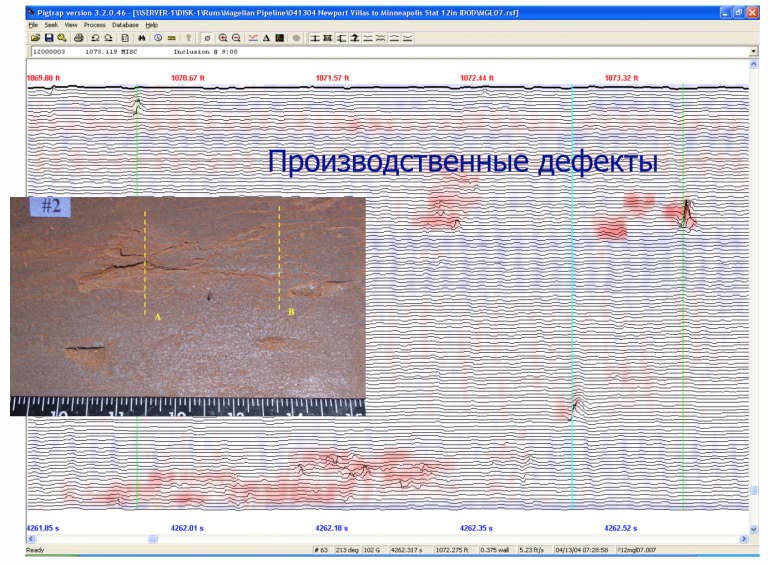
Task: Click the right-curving arrow toolbar icon
Action: 108,38
